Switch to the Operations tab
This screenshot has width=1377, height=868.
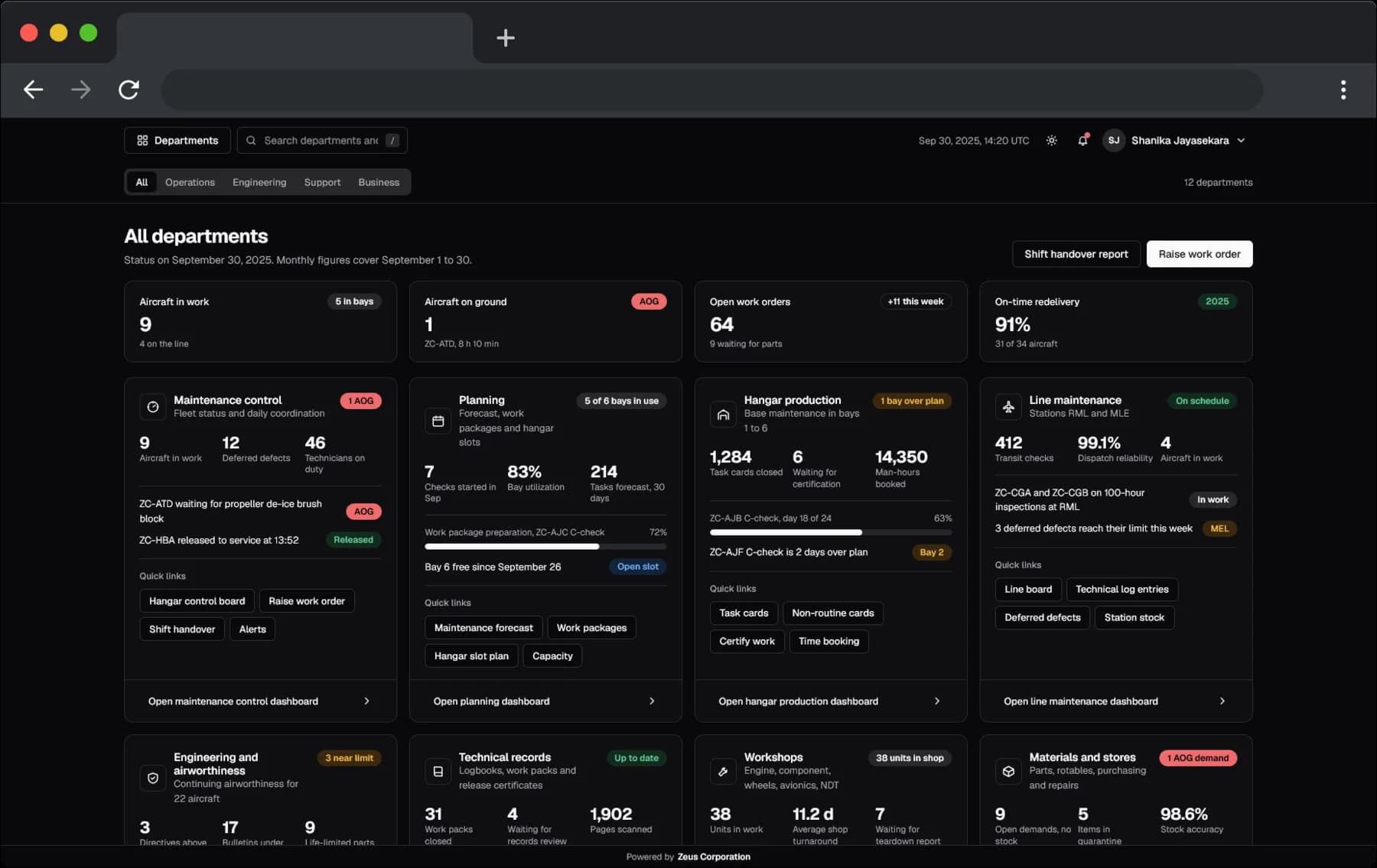[x=190, y=182]
